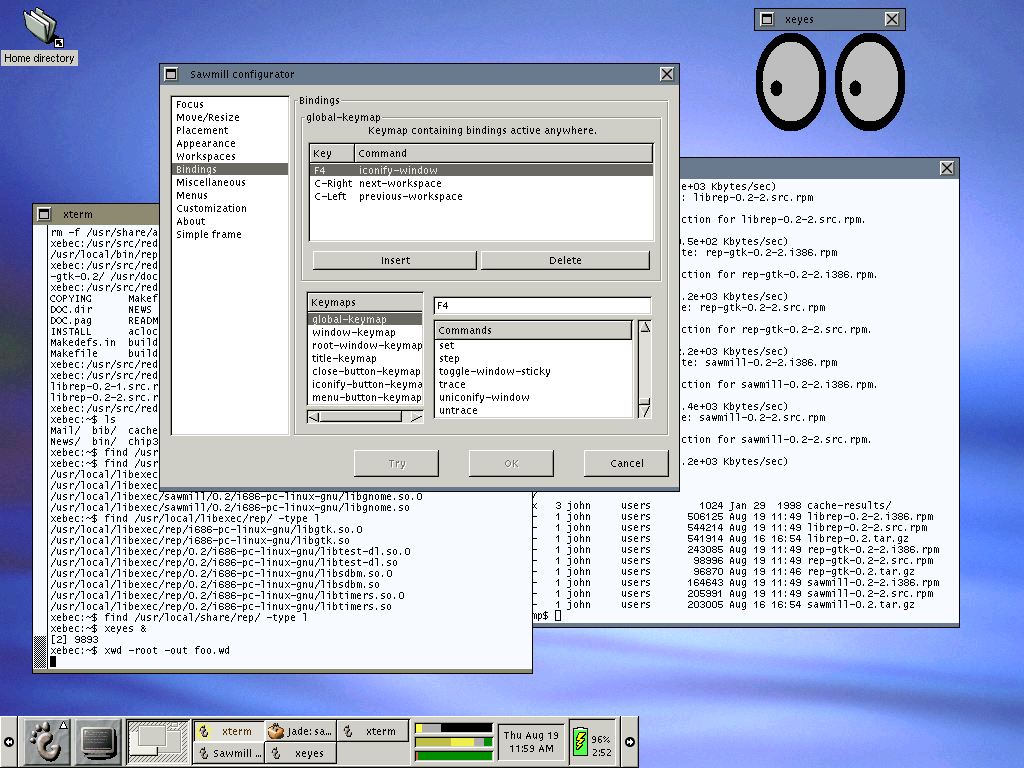Hide panel using right arrow button
The width and height of the screenshot is (1024, 768).
(x=630, y=742)
